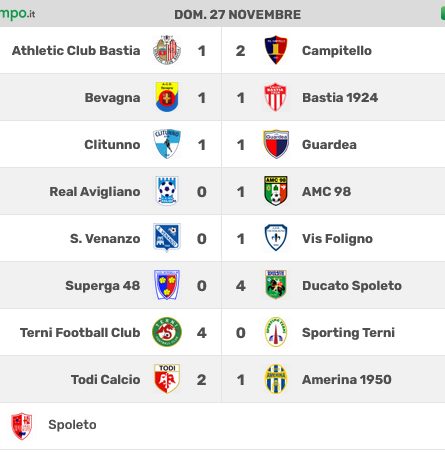Open the Vis Foligno crest

click(x=276, y=238)
